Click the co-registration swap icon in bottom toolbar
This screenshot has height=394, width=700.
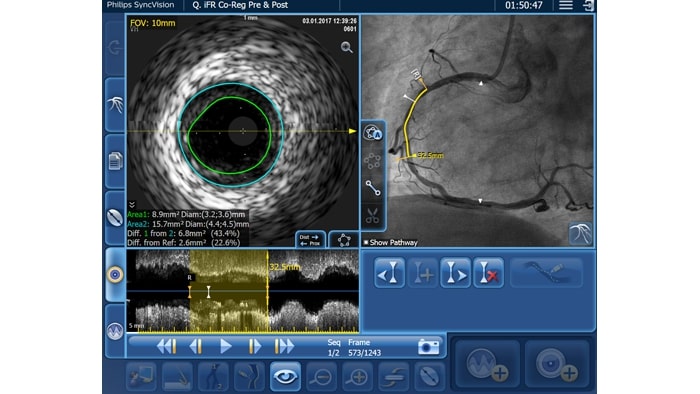(x=393, y=377)
